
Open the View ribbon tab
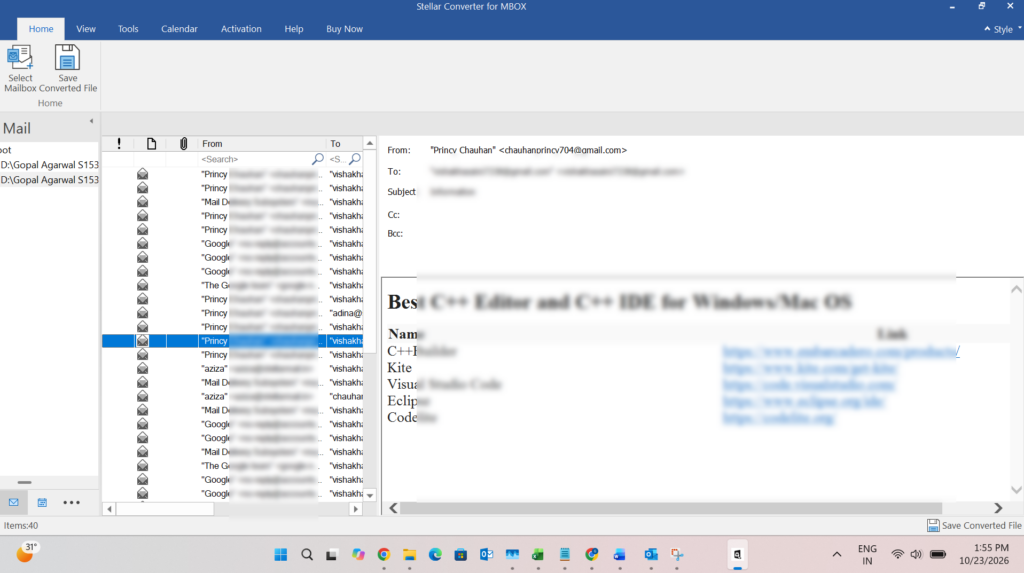click(86, 29)
